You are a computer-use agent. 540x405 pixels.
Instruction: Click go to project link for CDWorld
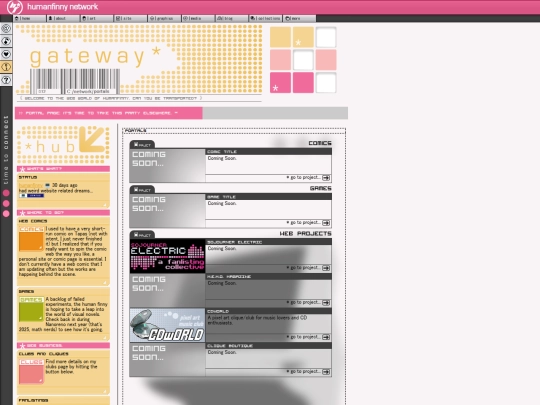pyautogui.click(x=304, y=337)
